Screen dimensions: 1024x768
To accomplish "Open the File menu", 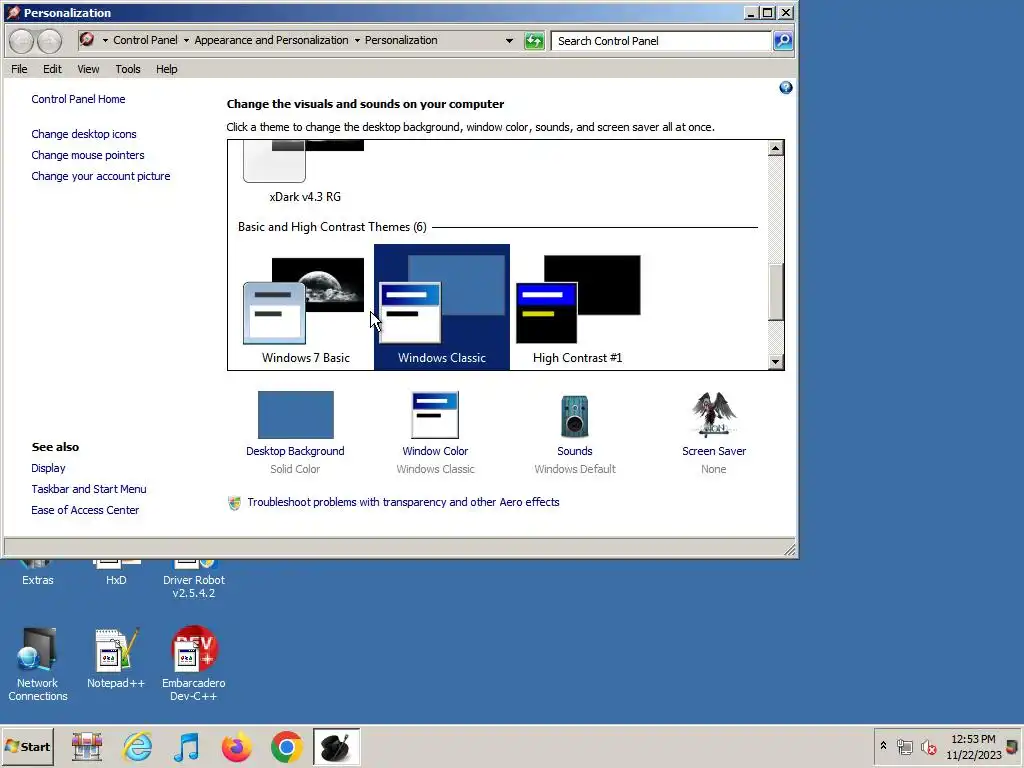I will [19, 69].
